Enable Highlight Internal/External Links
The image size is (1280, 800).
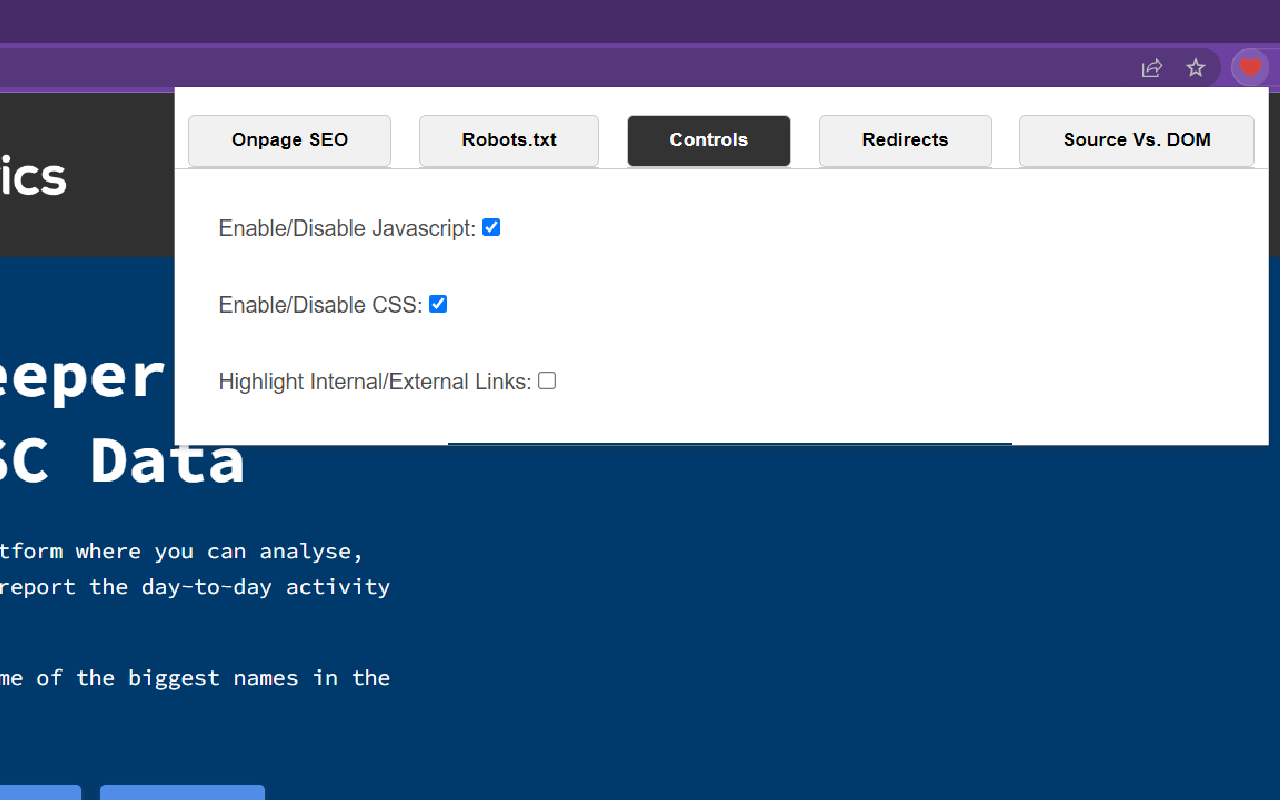click(547, 380)
